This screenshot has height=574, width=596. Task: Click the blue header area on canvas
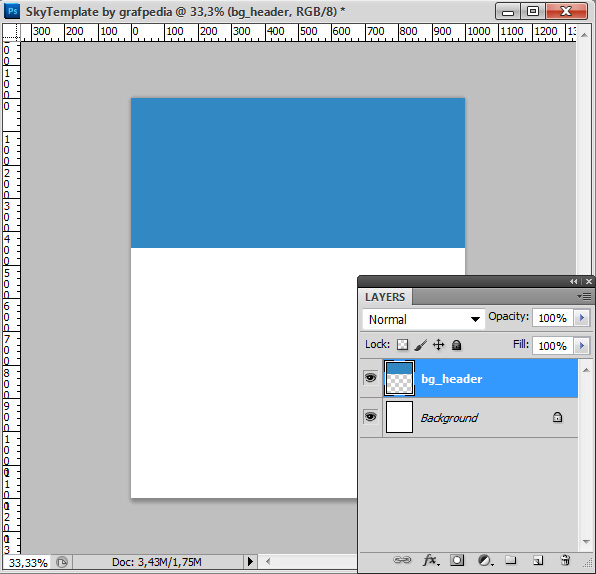click(x=298, y=173)
